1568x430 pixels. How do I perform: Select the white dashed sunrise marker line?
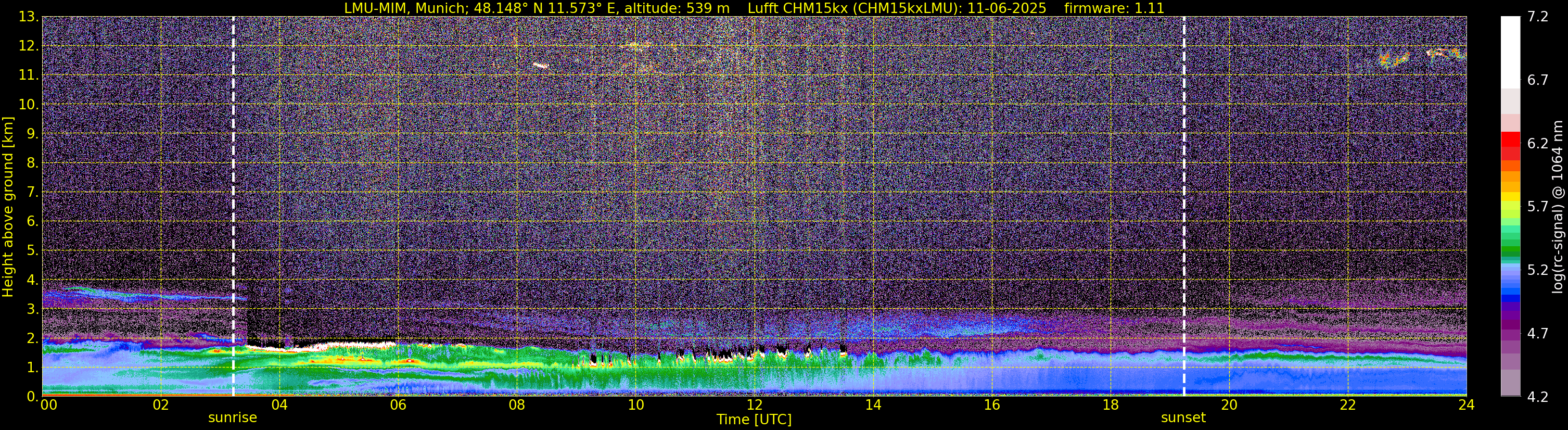point(233,207)
